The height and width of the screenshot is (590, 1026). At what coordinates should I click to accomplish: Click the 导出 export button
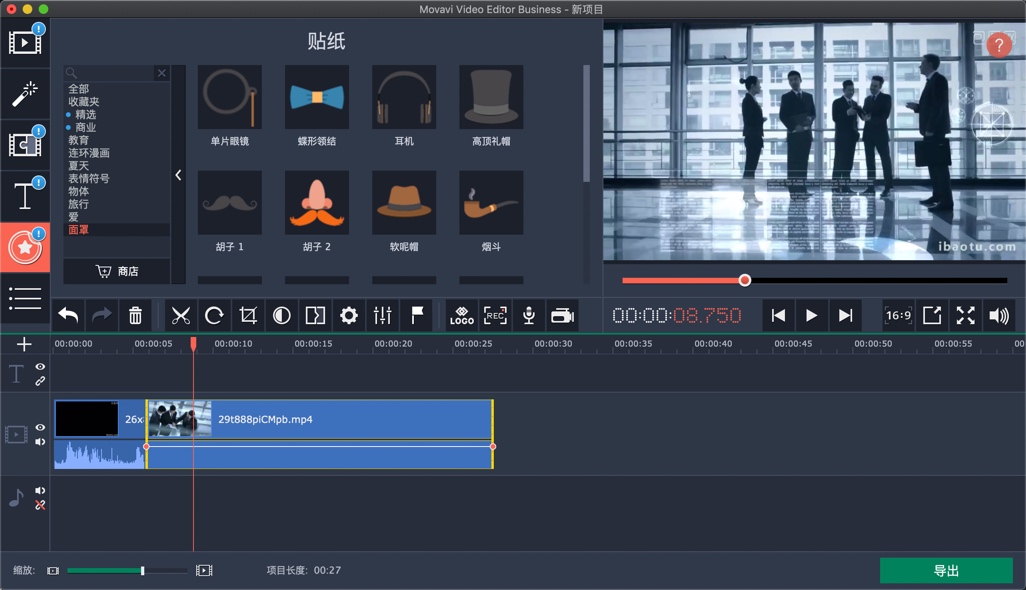[x=945, y=570]
